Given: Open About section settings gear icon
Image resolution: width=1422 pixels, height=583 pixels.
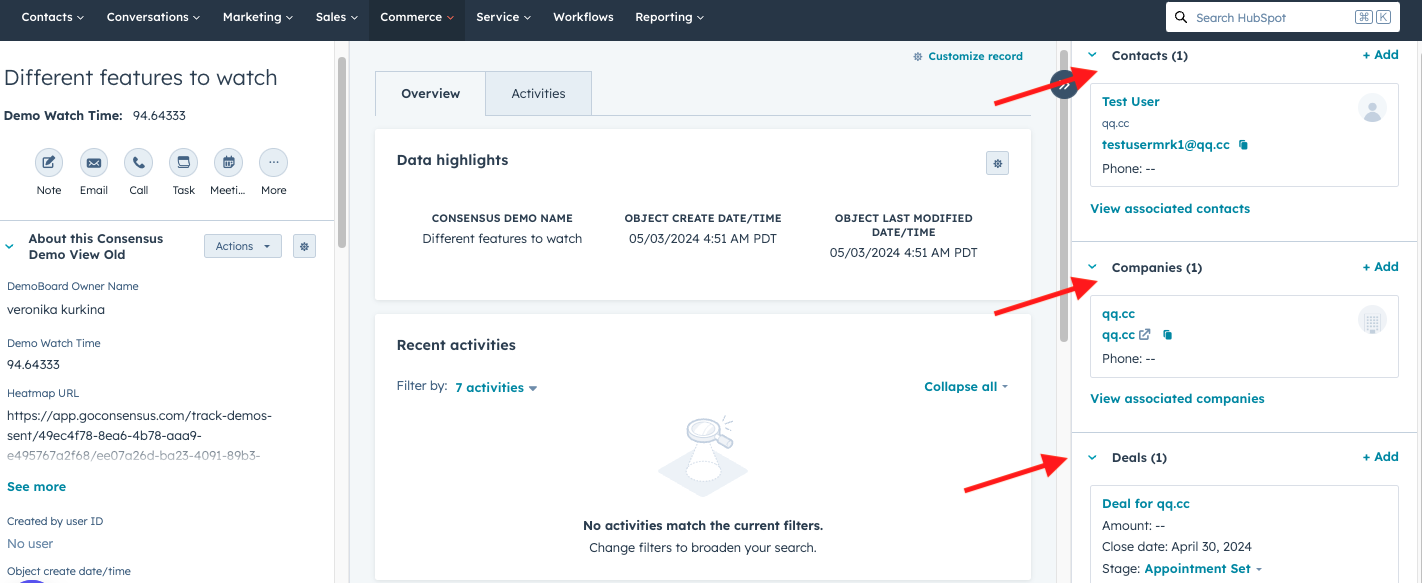Looking at the screenshot, I should (x=305, y=246).
